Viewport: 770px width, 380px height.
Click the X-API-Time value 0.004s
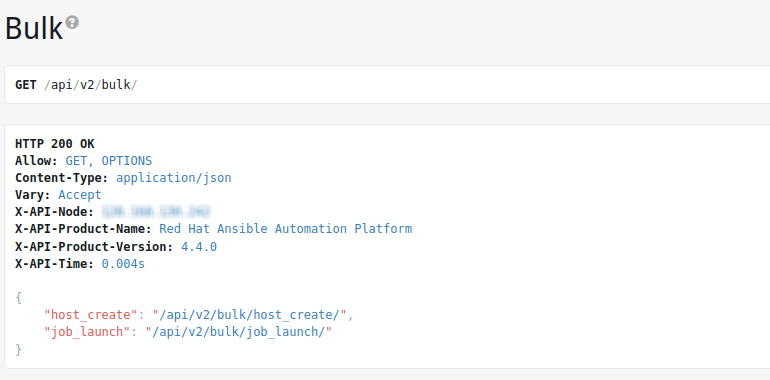tap(123, 264)
